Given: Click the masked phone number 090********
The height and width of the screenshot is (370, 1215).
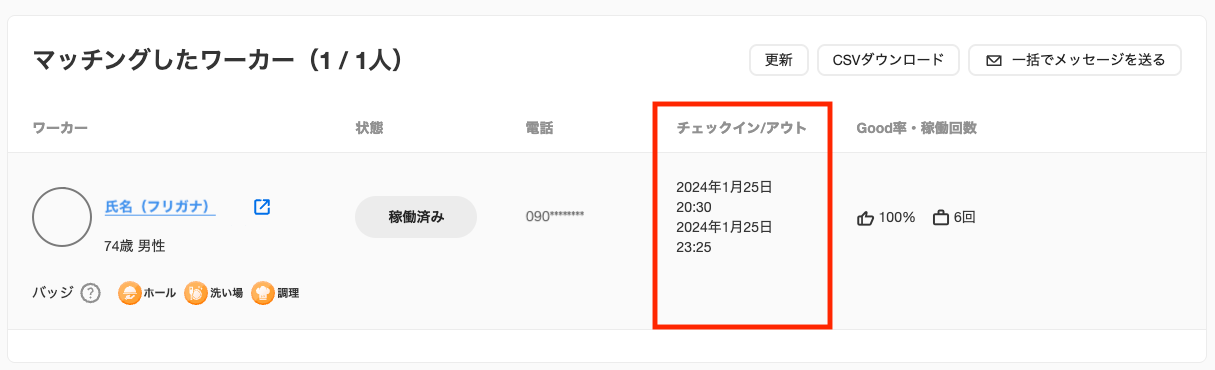Looking at the screenshot, I should click(x=555, y=216).
